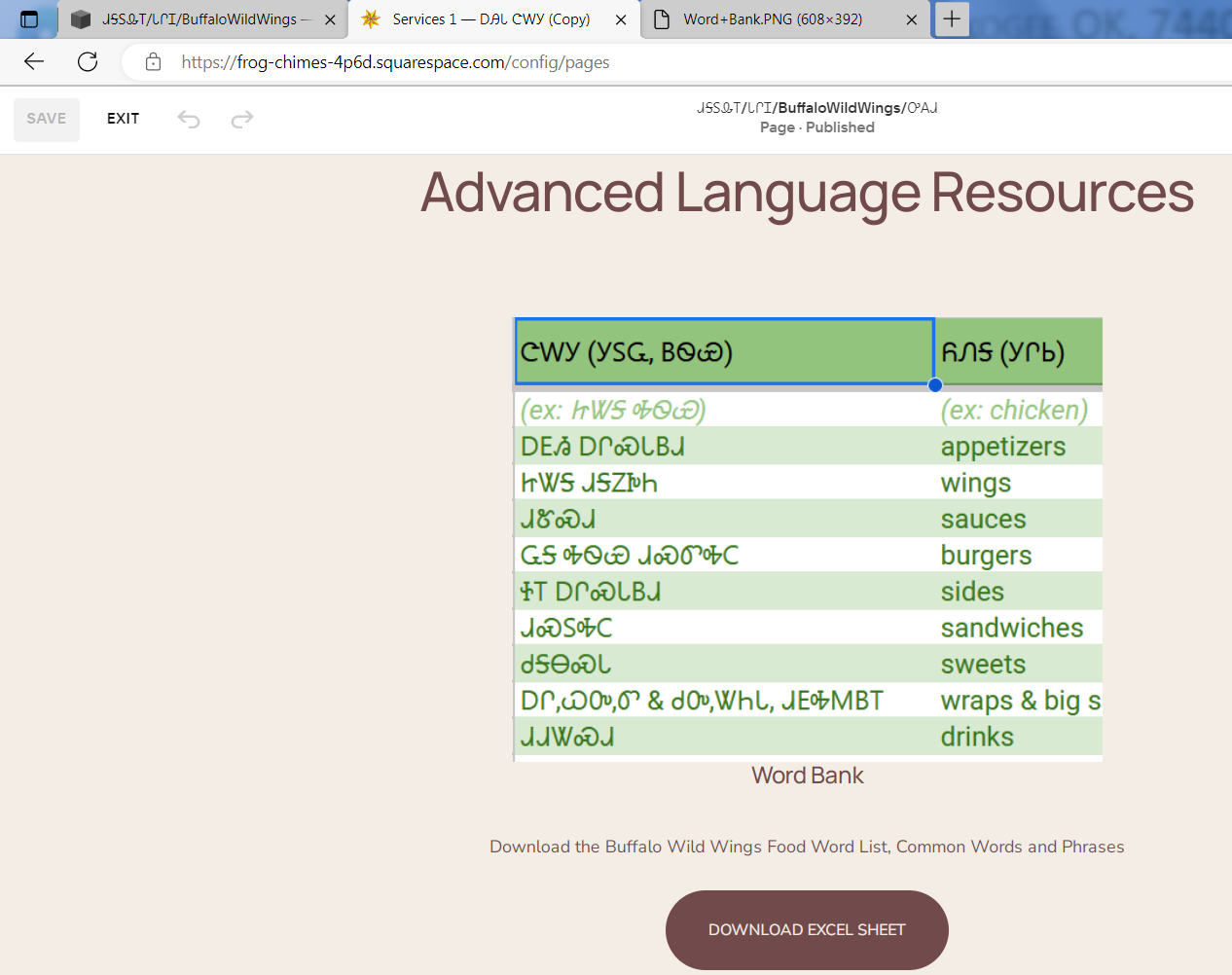Screen dimensions: 1232x975
Task: Click the word 'sides' in the table
Action: pyautogui.click(x=972, y=592)
